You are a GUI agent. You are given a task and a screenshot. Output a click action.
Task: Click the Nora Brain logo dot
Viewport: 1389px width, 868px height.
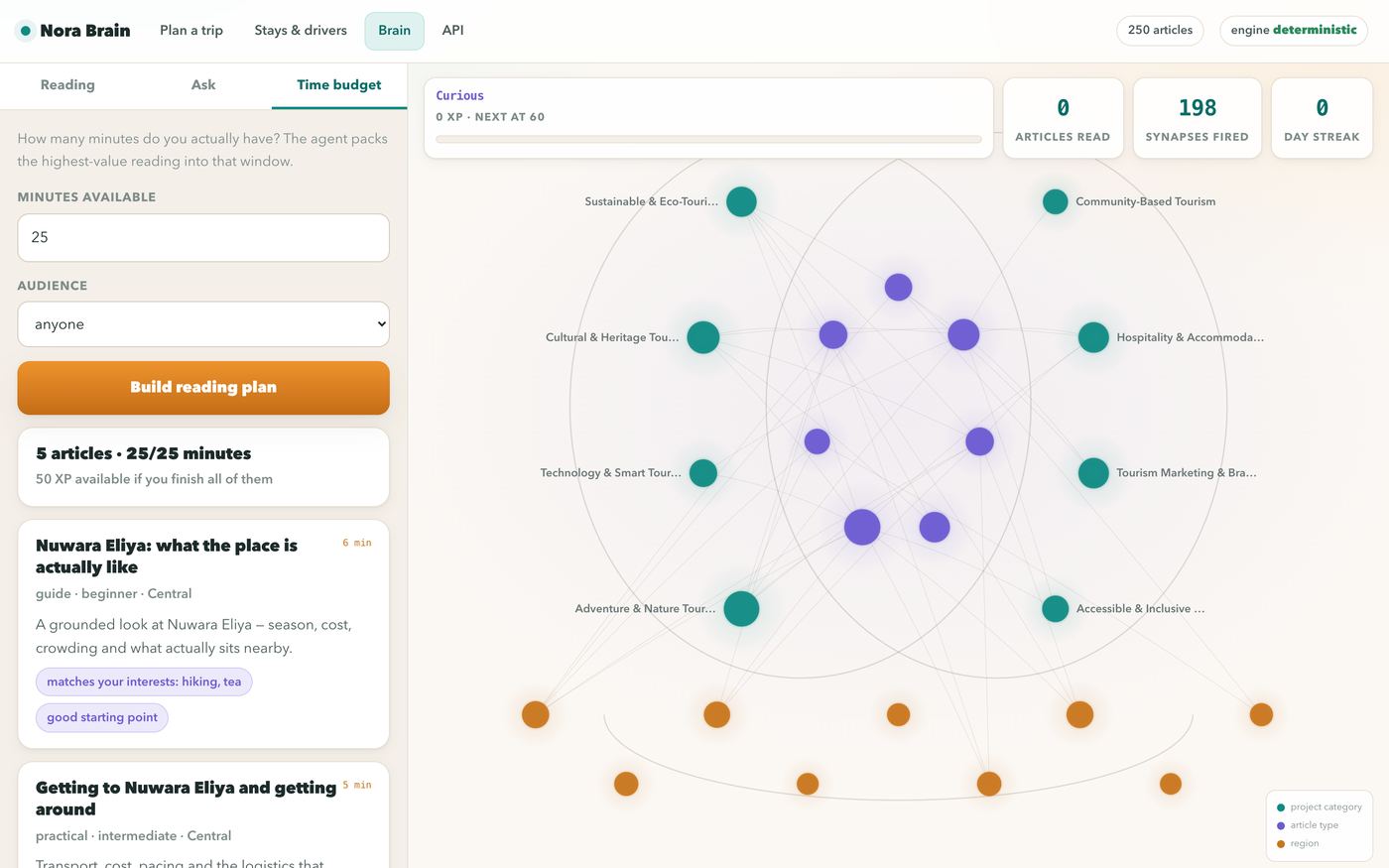[x=26, y=31]
